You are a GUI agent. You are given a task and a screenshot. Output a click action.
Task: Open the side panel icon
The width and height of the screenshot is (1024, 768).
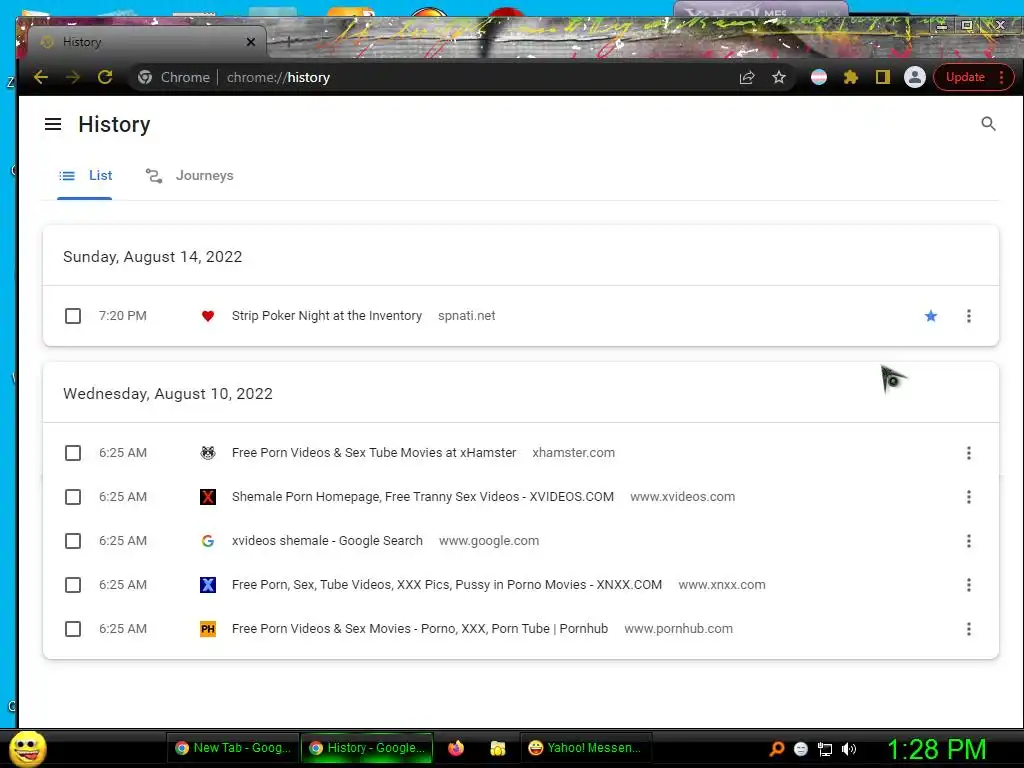coord(883,78)
